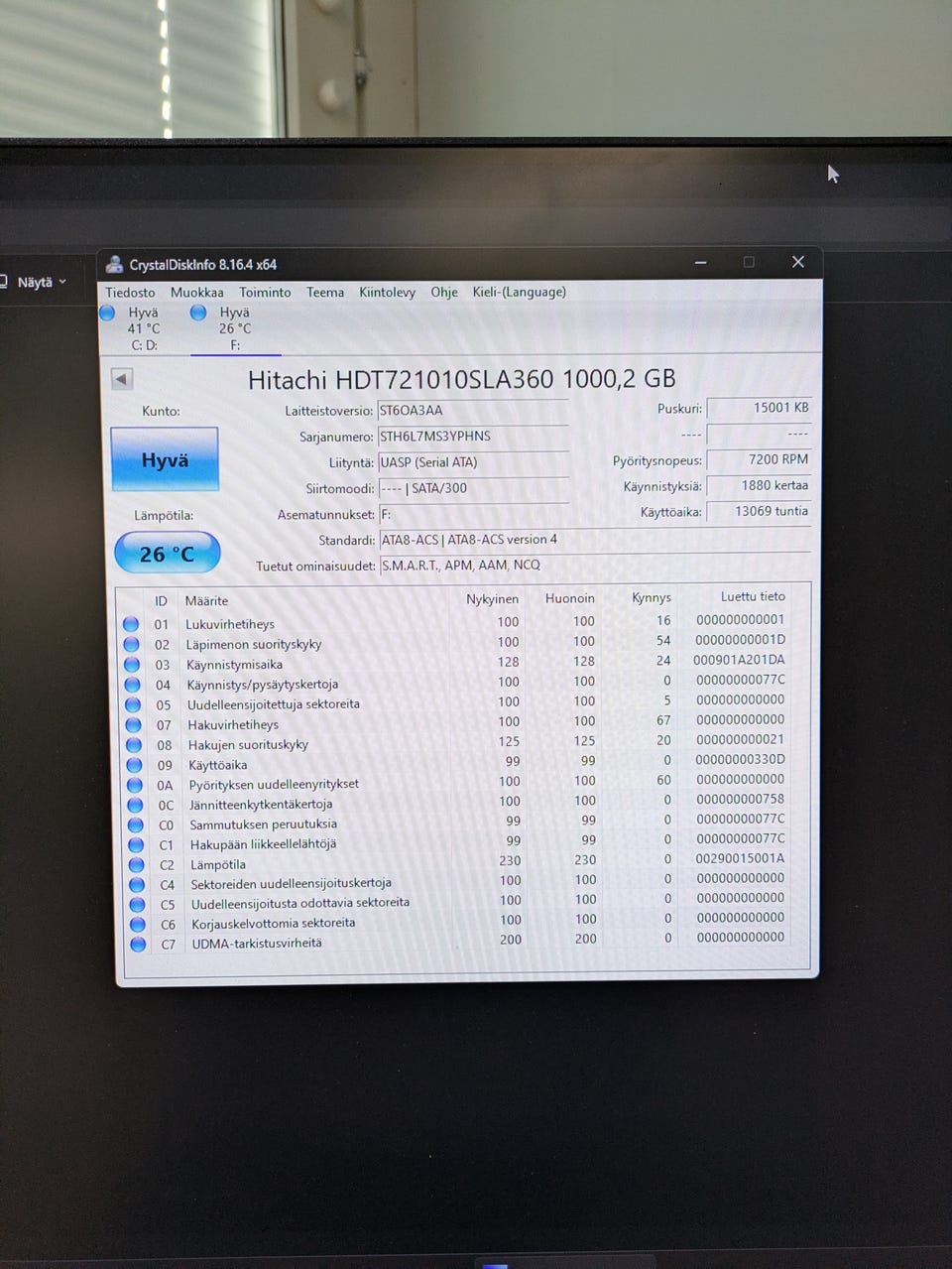Click the status dot for Läpimenon suorityskyky
The height and width of the screenshot is (1269, 952).
[x=131, y=644]
